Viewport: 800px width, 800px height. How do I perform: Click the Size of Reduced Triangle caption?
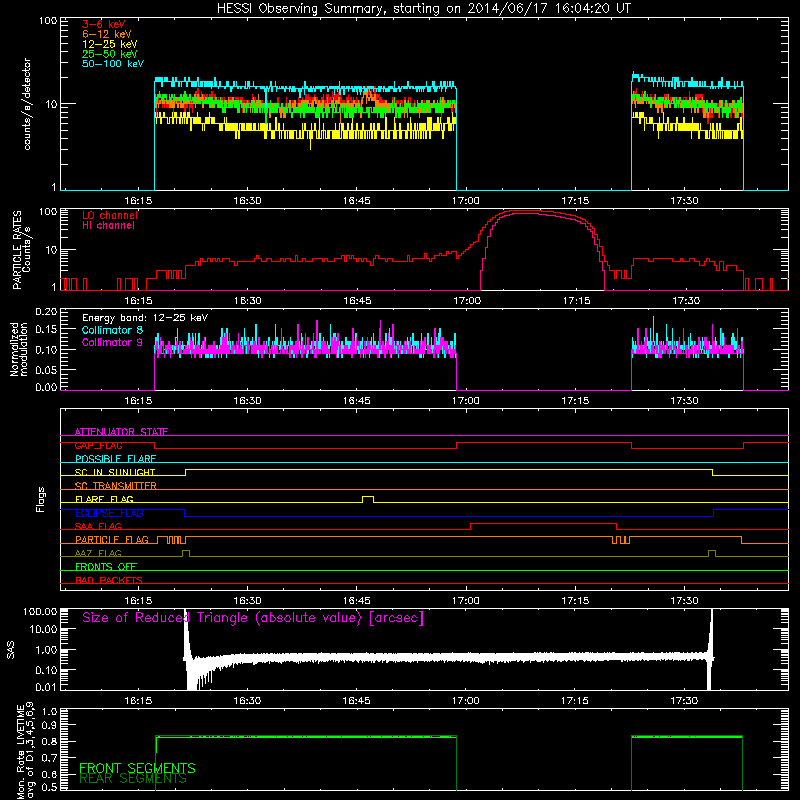coord(253,618)
